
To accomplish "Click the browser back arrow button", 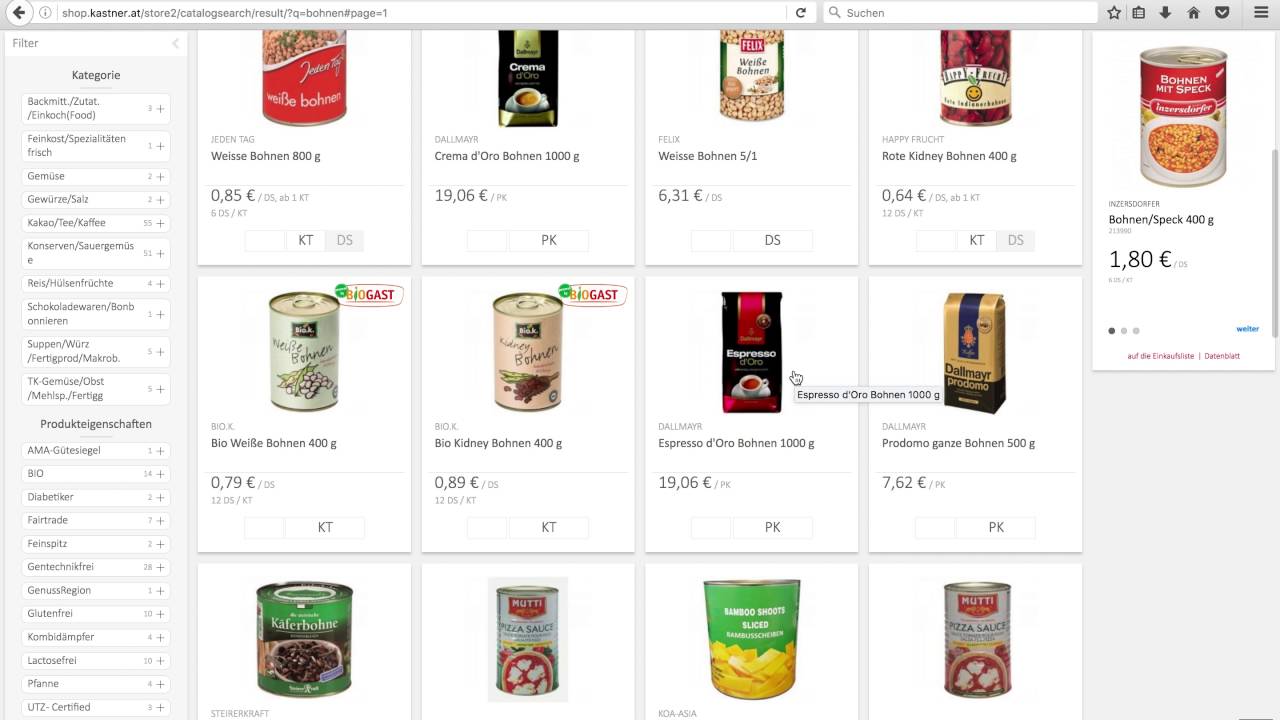I will coord(16,12).
